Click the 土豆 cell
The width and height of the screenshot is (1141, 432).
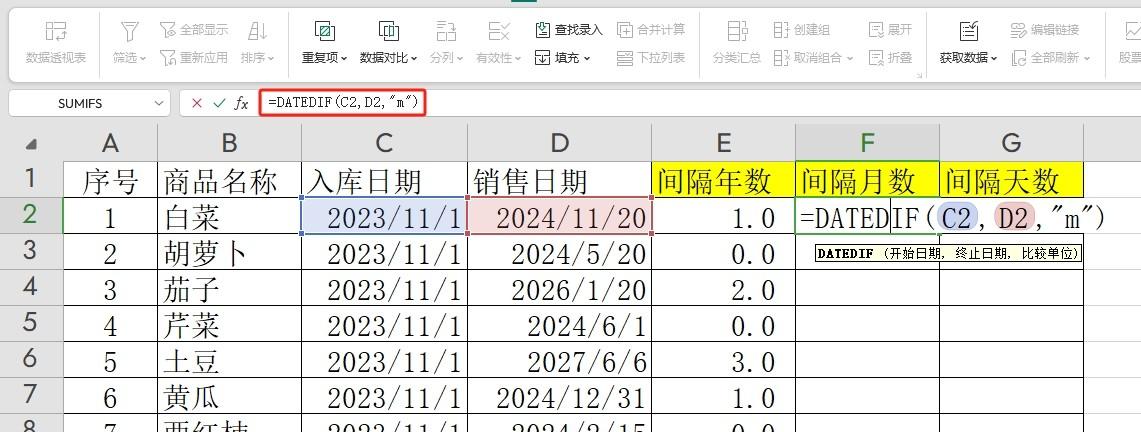pyautogui.click(x=229, y=360)
